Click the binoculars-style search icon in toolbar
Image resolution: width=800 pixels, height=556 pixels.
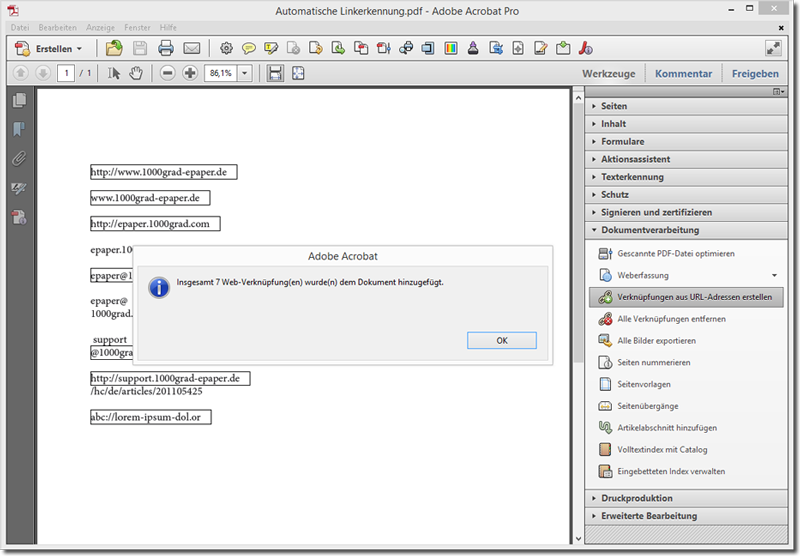406,48
